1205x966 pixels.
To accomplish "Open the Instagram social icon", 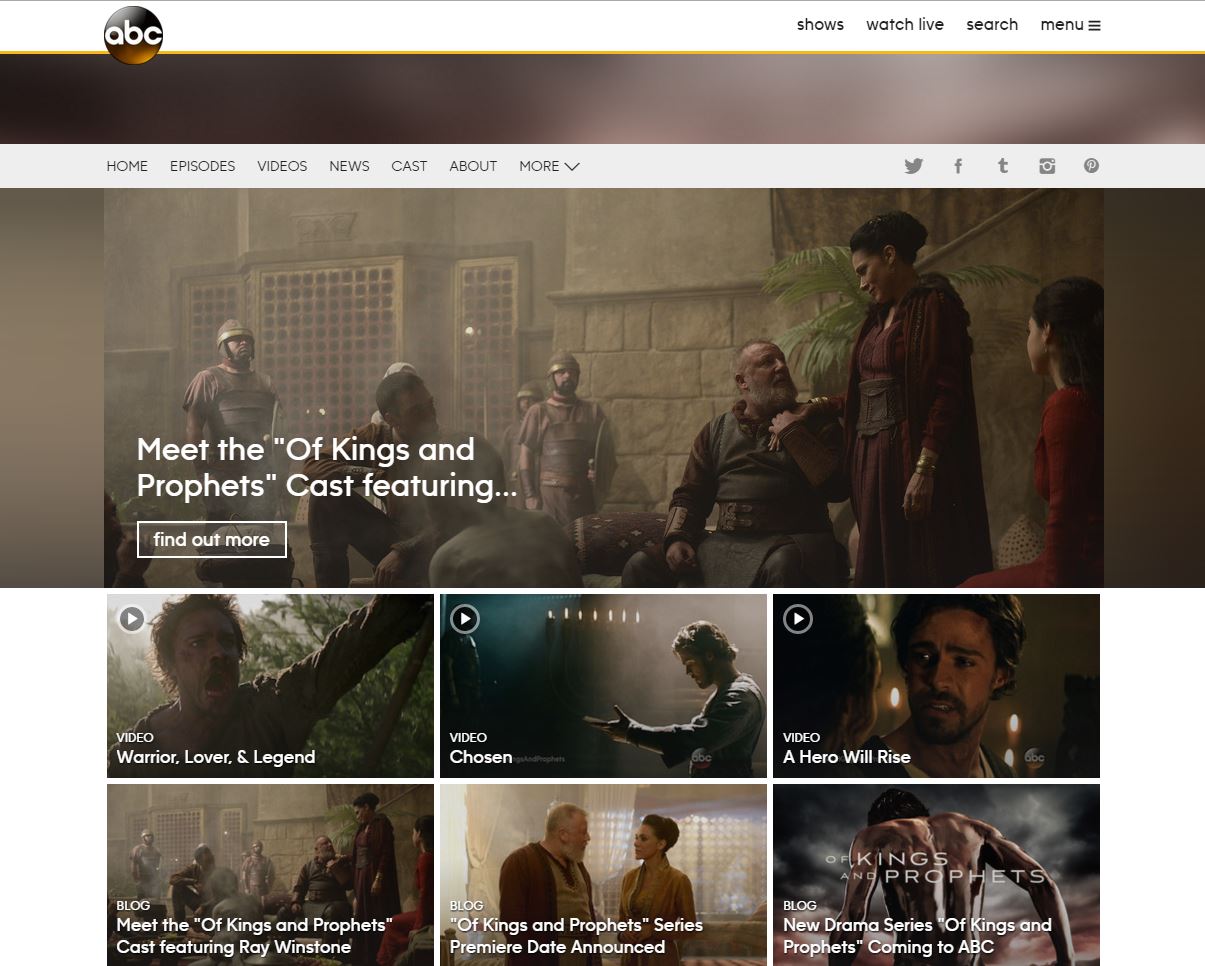I will [x=1047, y=166].
